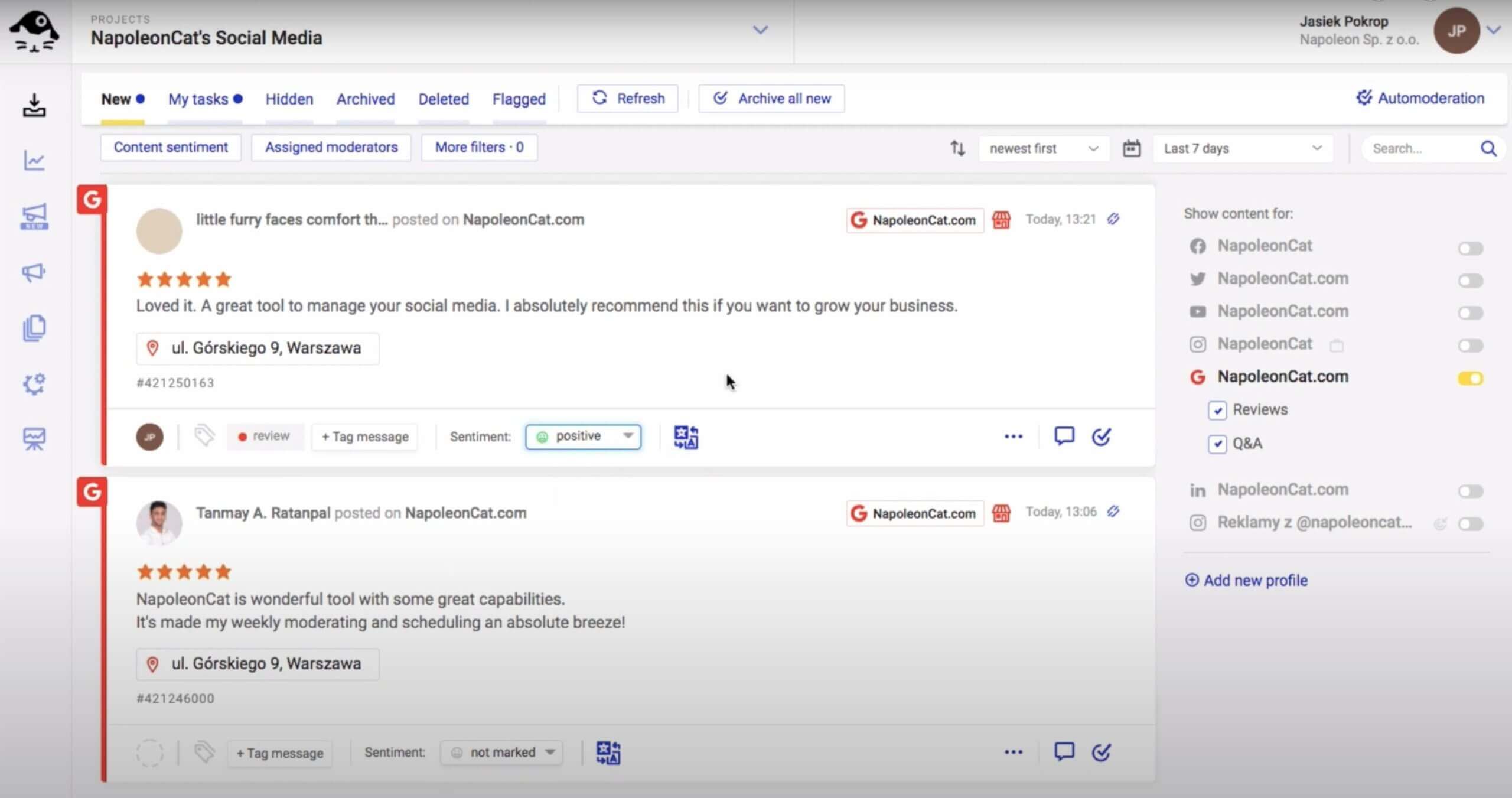Click Tanmay A. Ratanpal's profile photo
Screen dimensions: 1512x798
(159, 523)
